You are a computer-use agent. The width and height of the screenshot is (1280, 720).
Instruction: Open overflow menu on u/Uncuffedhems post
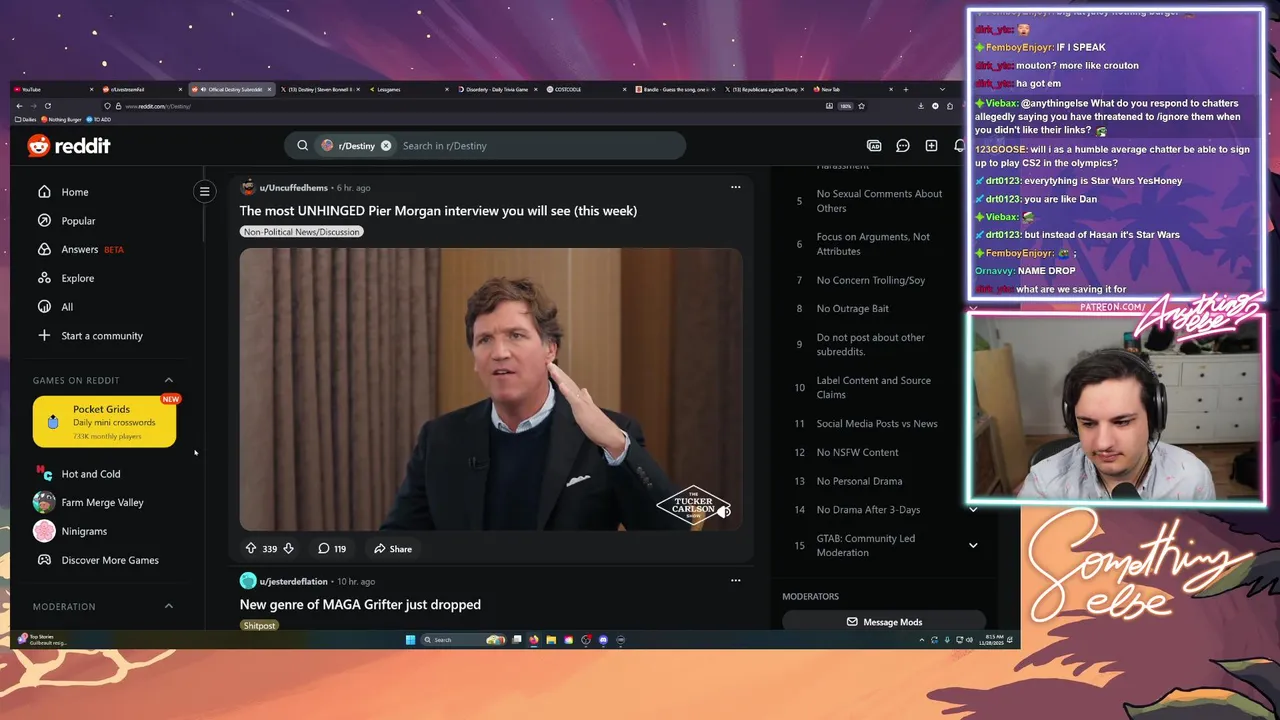point(735,187)
